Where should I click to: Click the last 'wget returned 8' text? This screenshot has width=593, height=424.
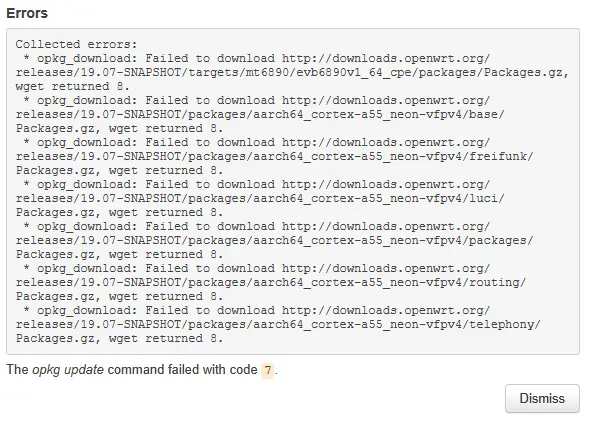coord(166,338)
